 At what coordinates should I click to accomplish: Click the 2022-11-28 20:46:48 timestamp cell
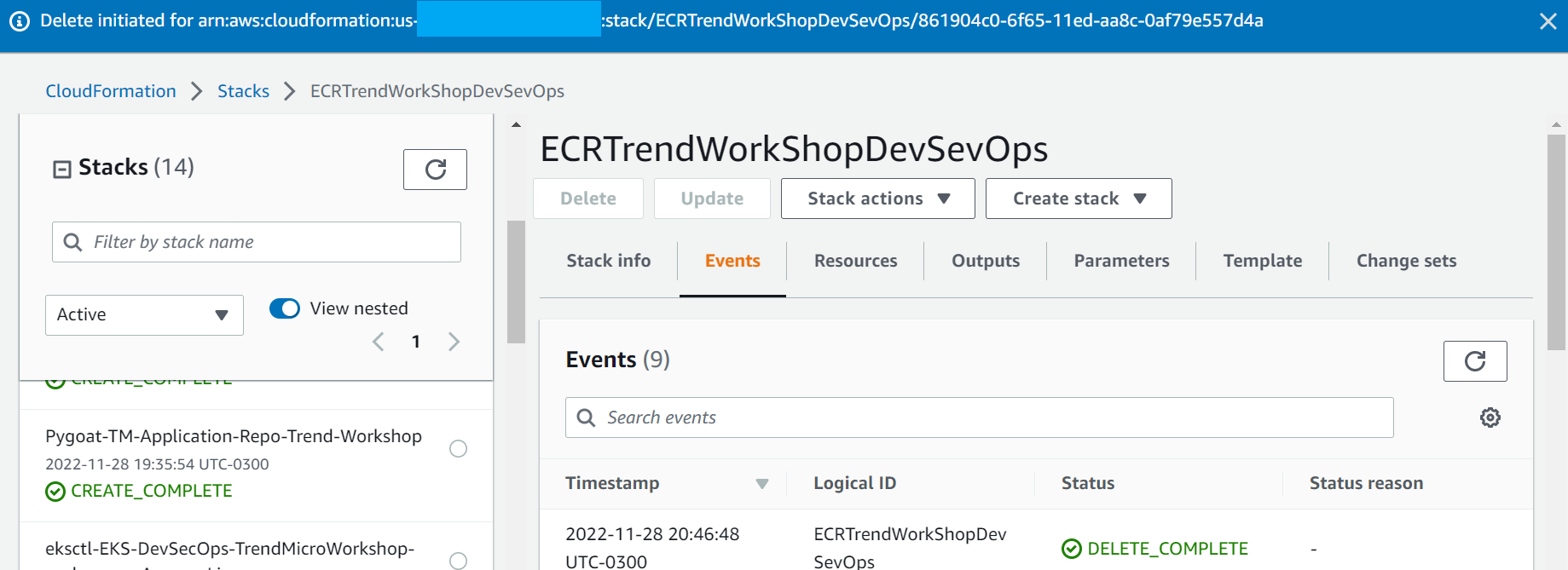point(652,548)
